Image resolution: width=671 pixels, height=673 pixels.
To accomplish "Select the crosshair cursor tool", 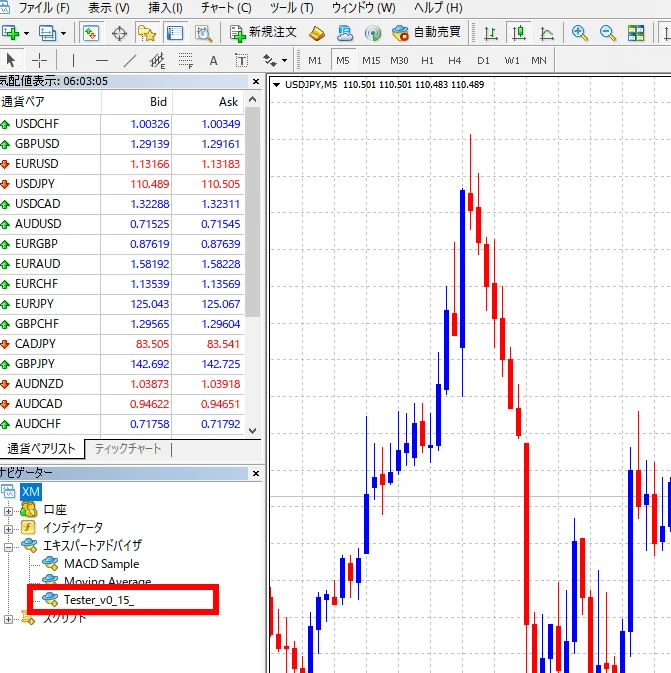I will (39, 60).
